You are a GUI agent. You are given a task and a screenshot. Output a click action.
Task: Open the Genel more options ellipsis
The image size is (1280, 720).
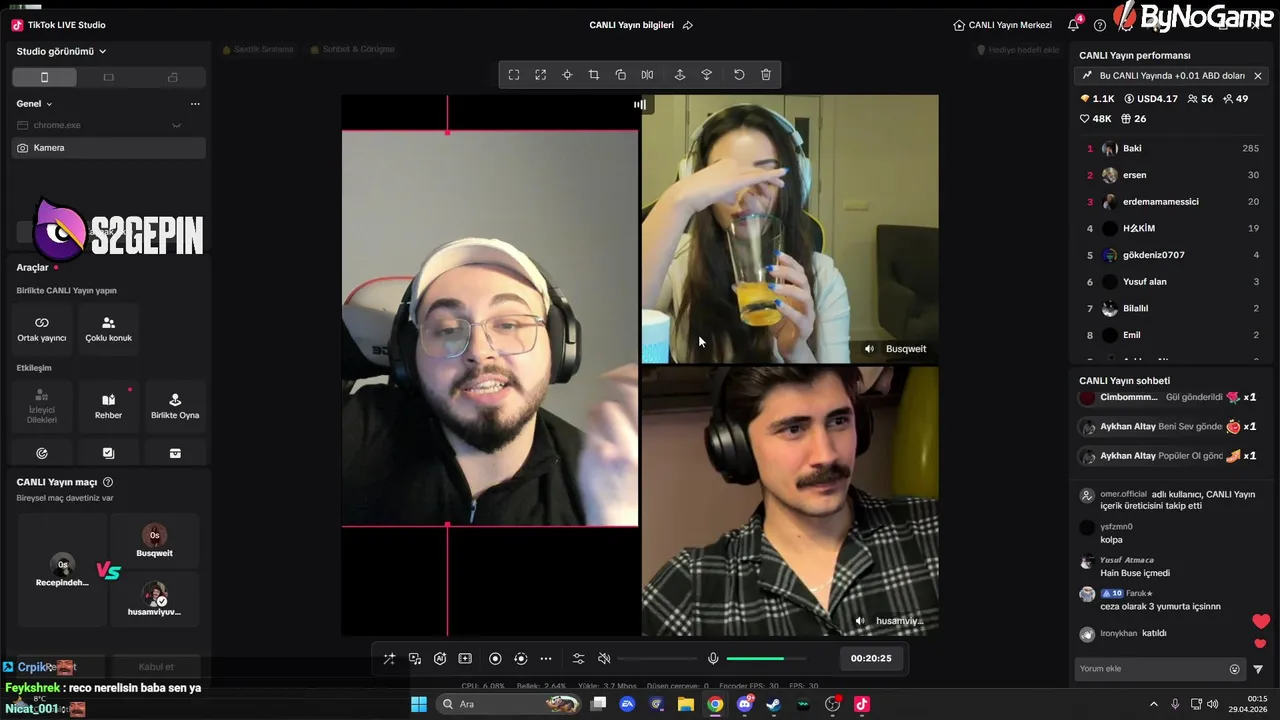(x=195, y=104)
